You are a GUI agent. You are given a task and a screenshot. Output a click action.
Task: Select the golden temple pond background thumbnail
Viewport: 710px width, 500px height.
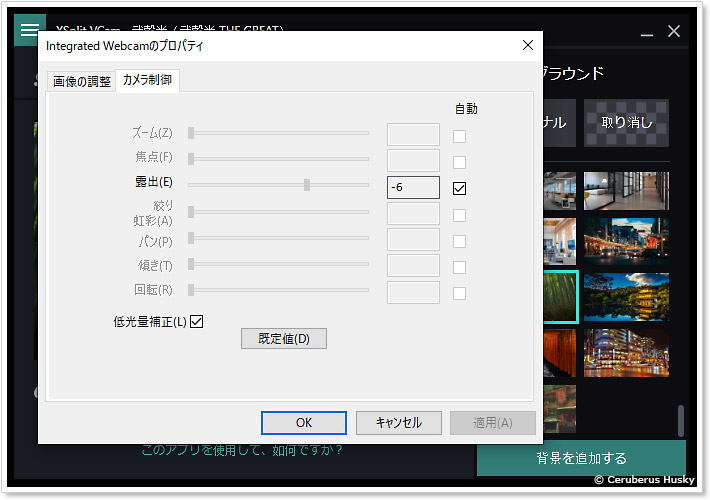click(x=626, y=297)
